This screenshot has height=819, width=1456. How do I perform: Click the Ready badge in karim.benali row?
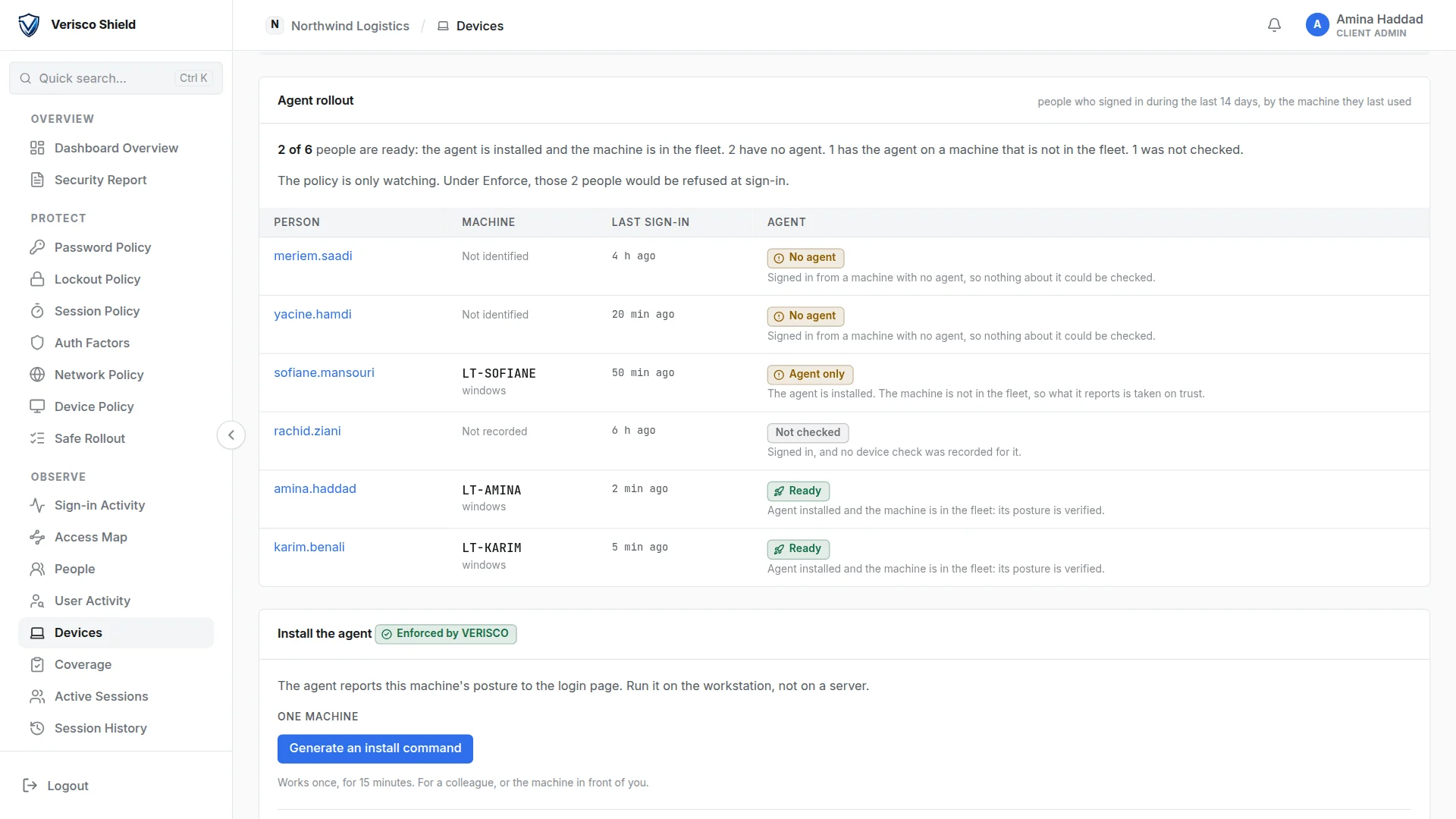click(799, 549)
